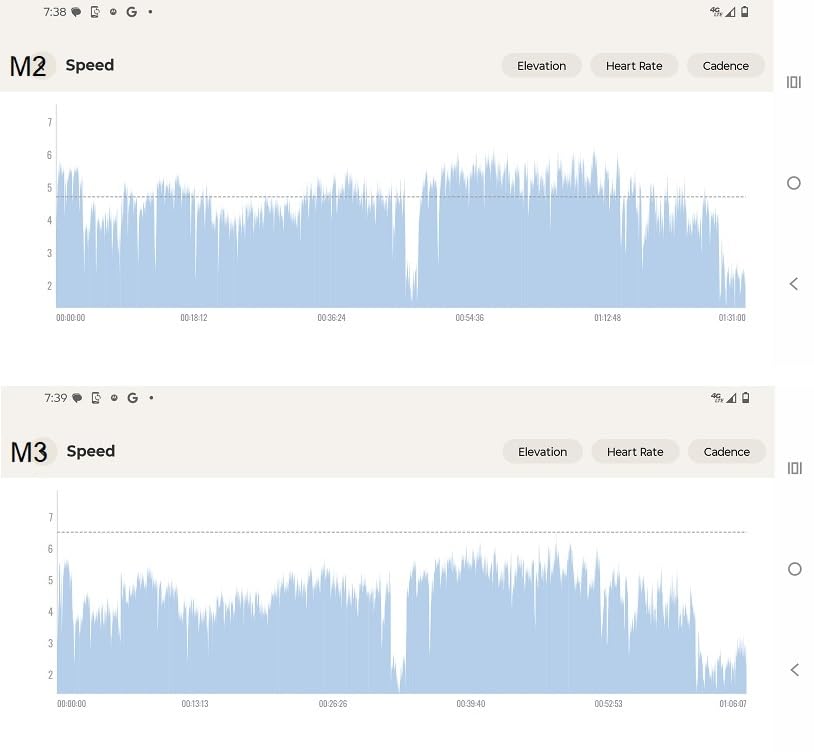
Task: Open the Elevation tab in M2 chart
Action: [541, 66]
